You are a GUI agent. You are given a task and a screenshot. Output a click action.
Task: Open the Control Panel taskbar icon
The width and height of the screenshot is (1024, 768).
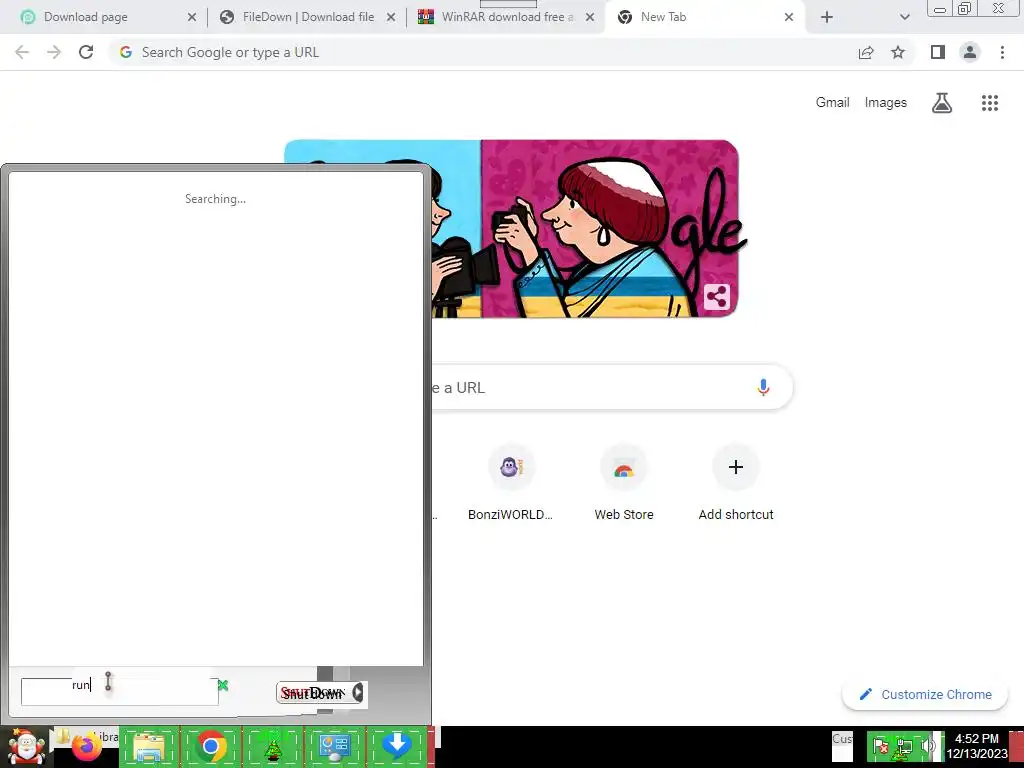[x=334, y=747]
